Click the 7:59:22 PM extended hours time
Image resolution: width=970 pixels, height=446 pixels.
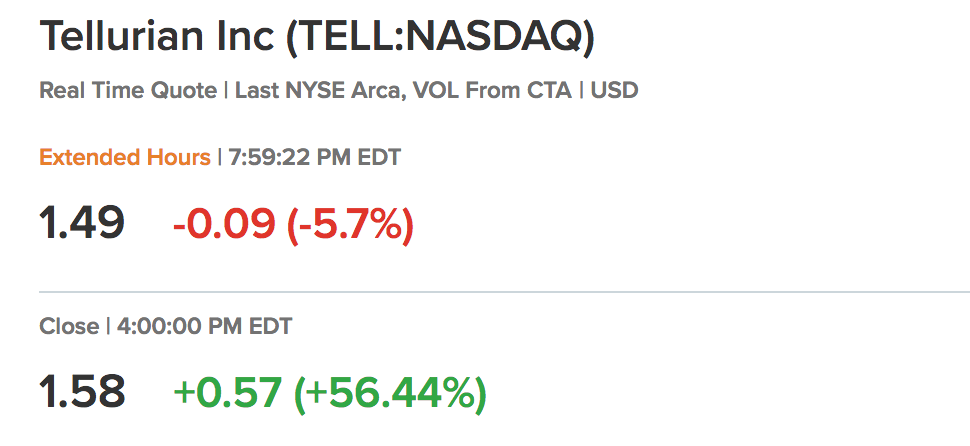coord(293,157)
